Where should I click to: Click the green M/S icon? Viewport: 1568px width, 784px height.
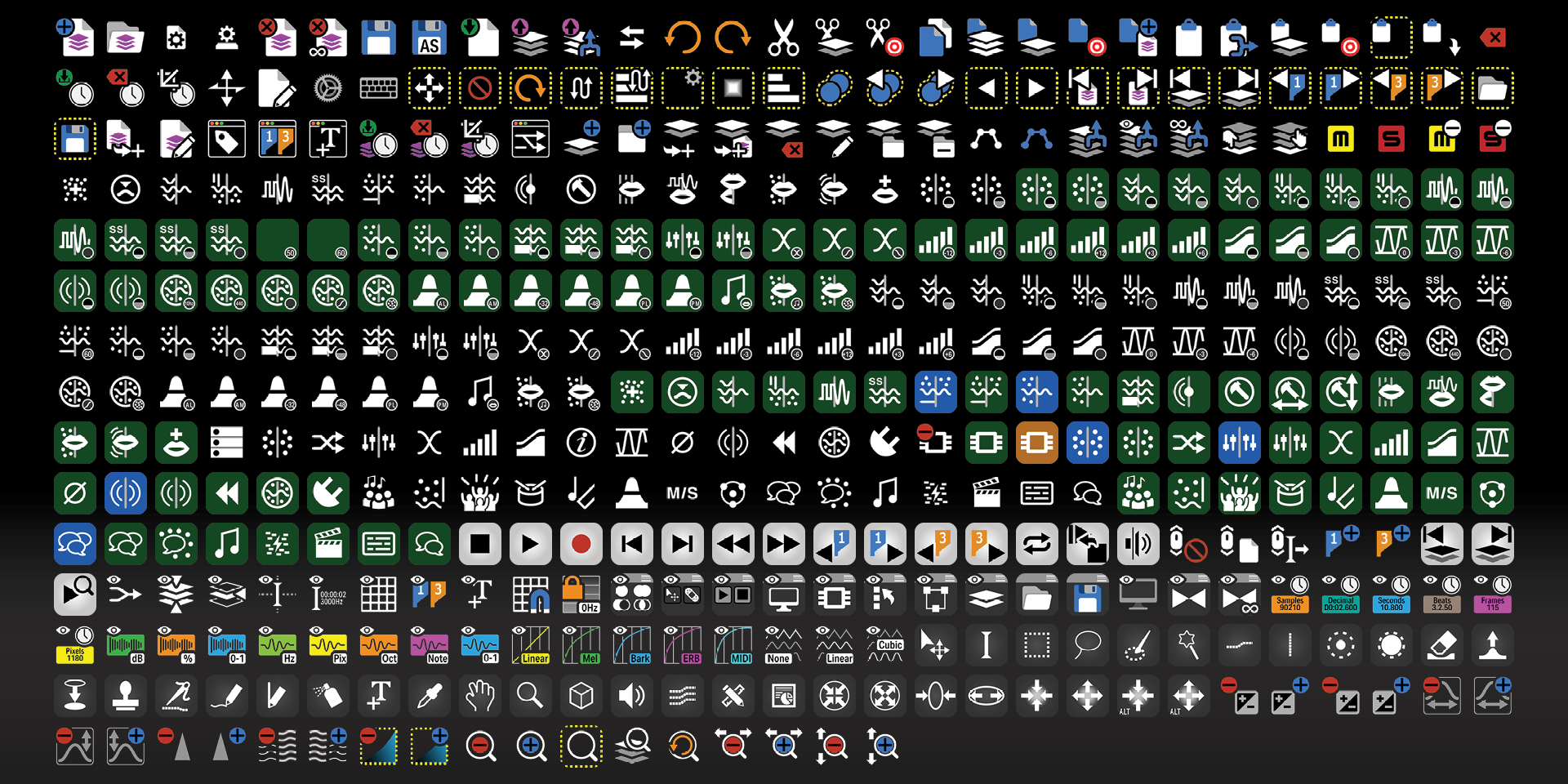point(1442,493)
